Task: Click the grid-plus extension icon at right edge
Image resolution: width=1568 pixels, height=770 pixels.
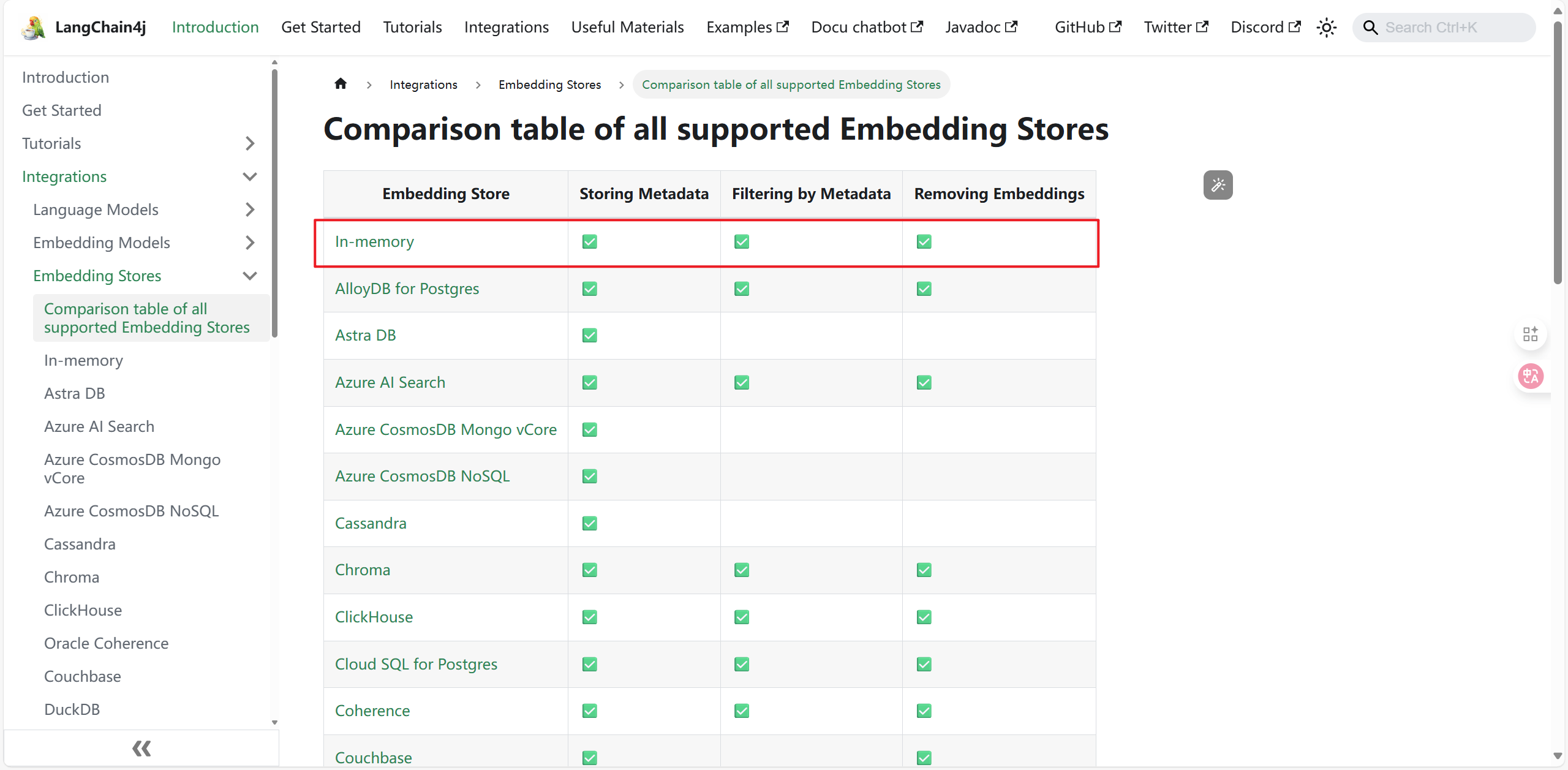Action: pyautogui.click(x=1531, y=334)
